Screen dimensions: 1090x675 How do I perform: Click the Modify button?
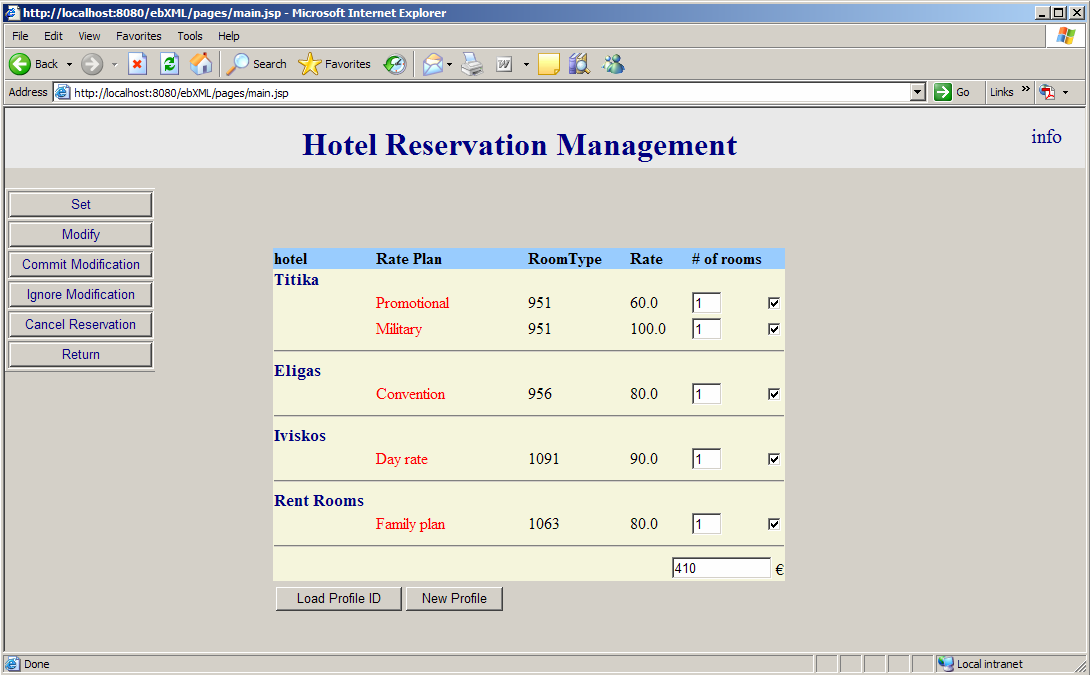[81, 234]
